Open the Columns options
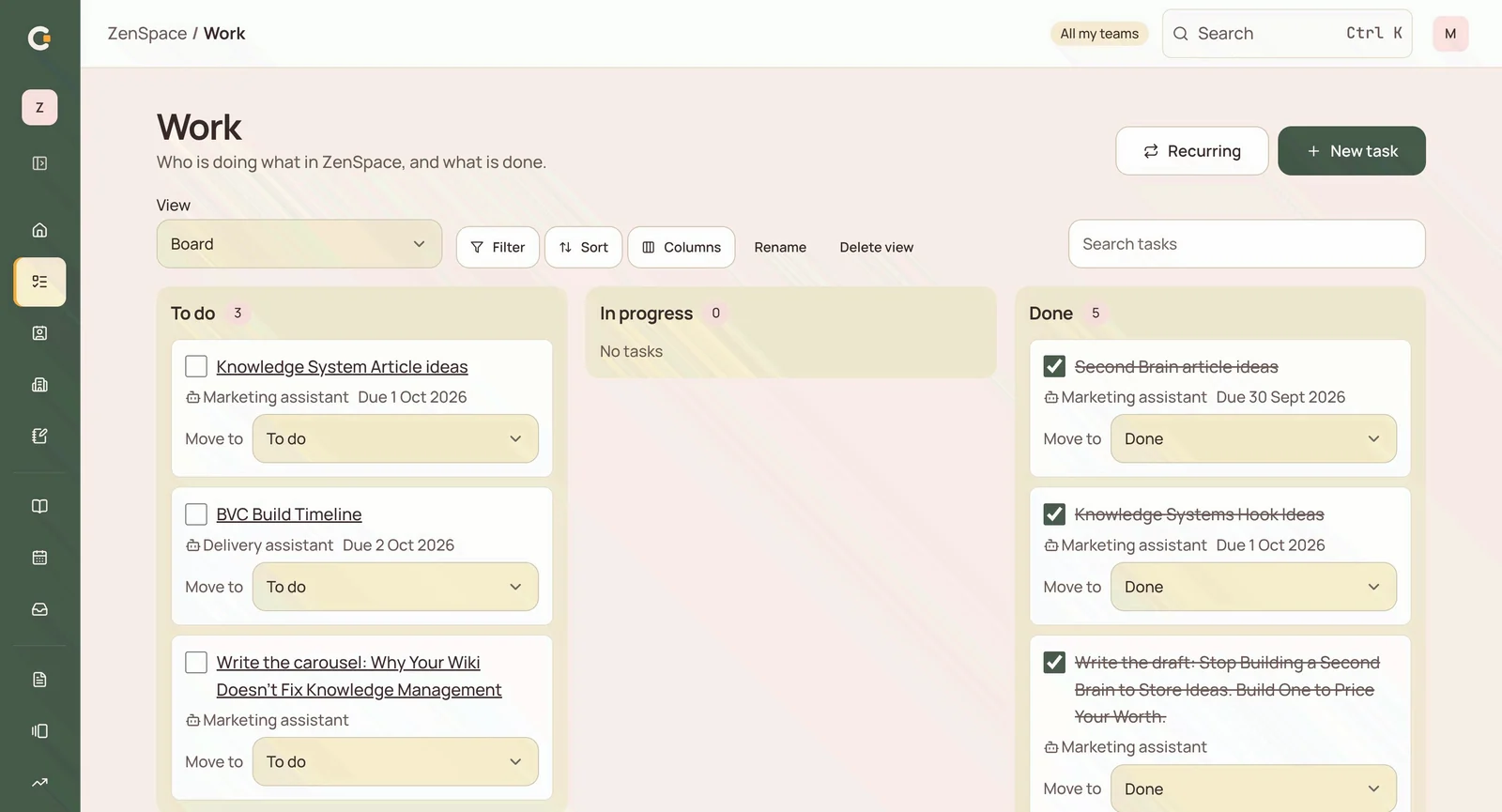 pos(682,247)
